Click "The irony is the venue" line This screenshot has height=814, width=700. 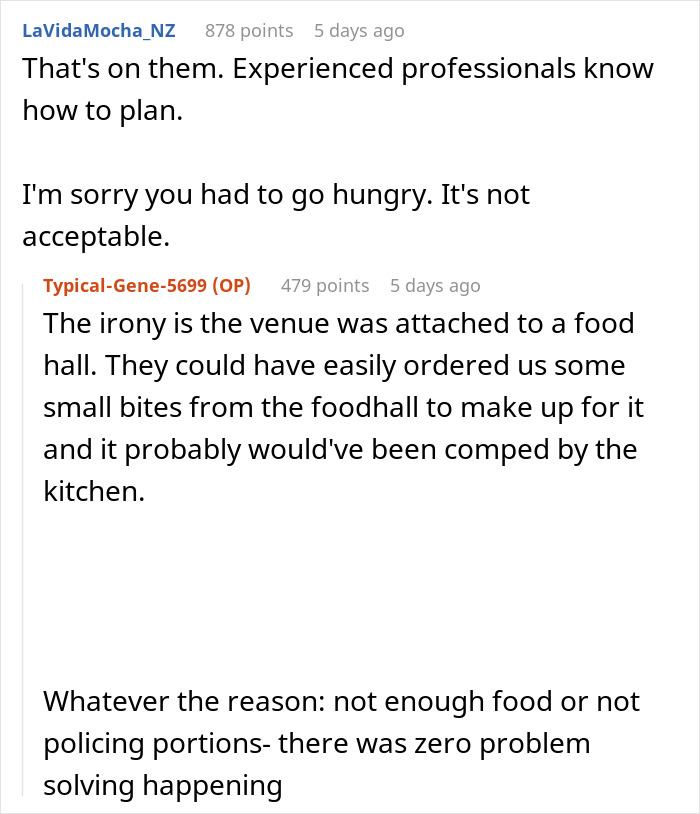(x=339, y=323)
